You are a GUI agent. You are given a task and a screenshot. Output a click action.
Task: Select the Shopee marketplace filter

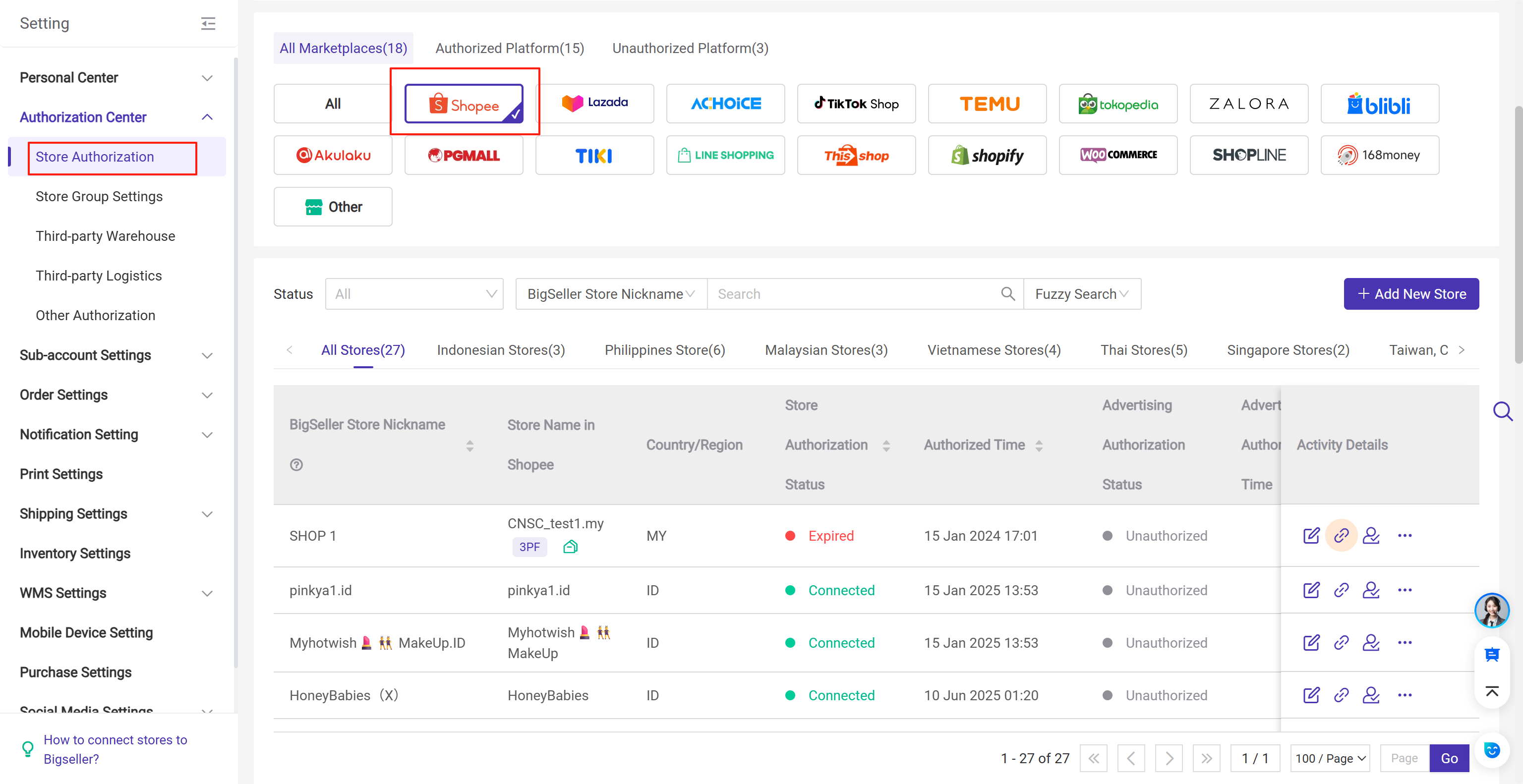[465, 104]
